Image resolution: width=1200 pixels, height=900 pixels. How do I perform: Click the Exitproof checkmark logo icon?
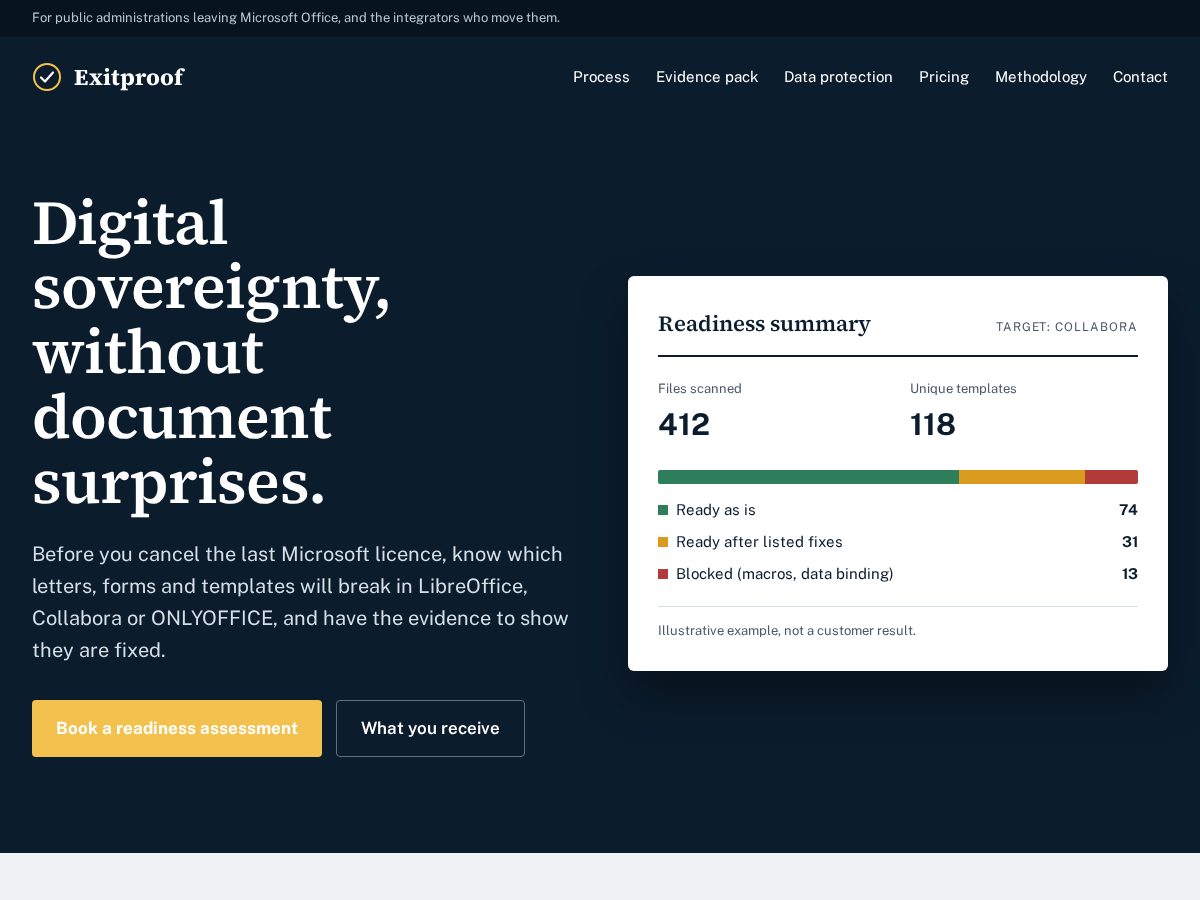click(47, 77)
